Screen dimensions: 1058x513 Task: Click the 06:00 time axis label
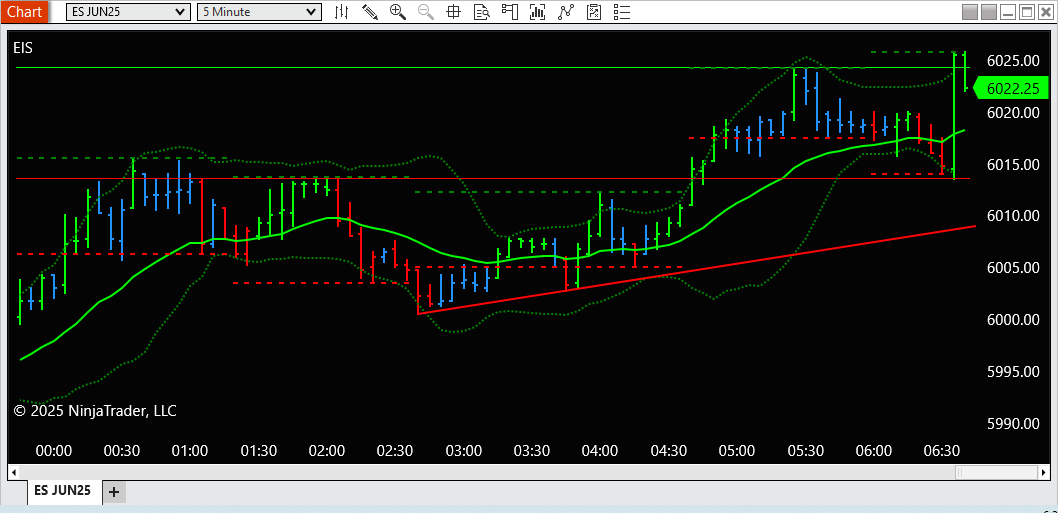[x=873, y=450]
